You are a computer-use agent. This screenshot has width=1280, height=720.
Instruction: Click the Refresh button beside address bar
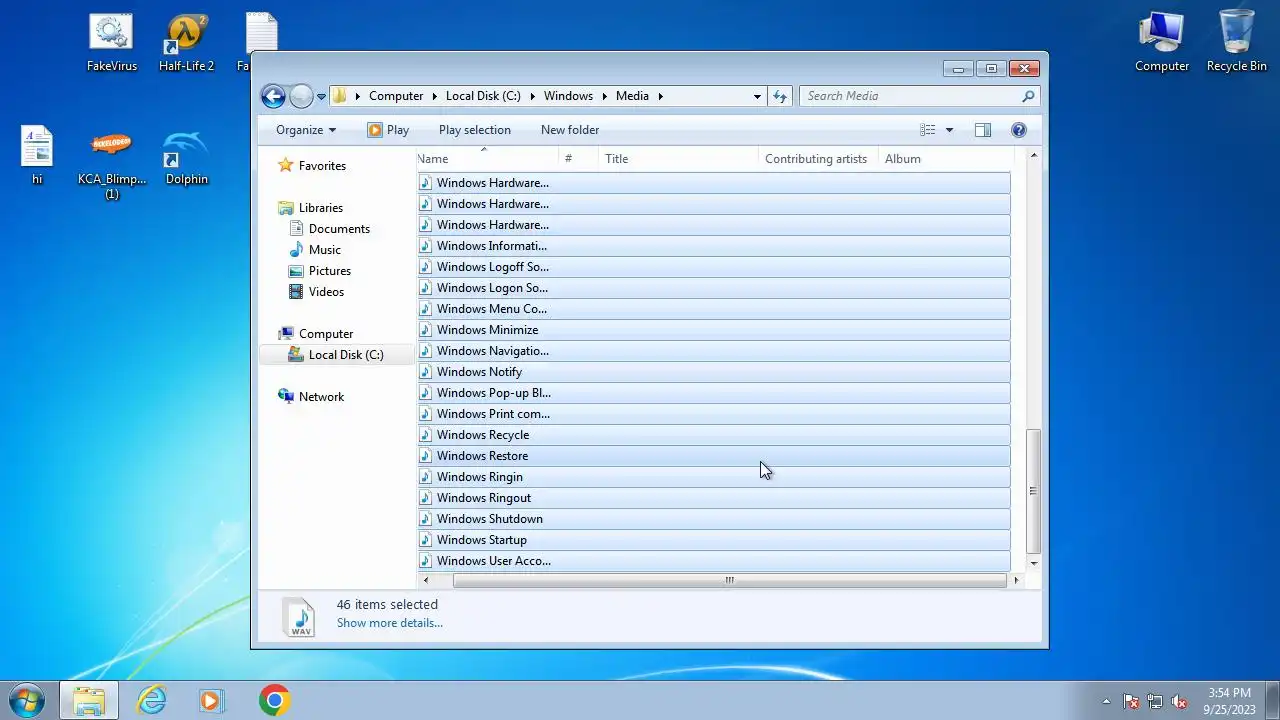tap(781, 96)
